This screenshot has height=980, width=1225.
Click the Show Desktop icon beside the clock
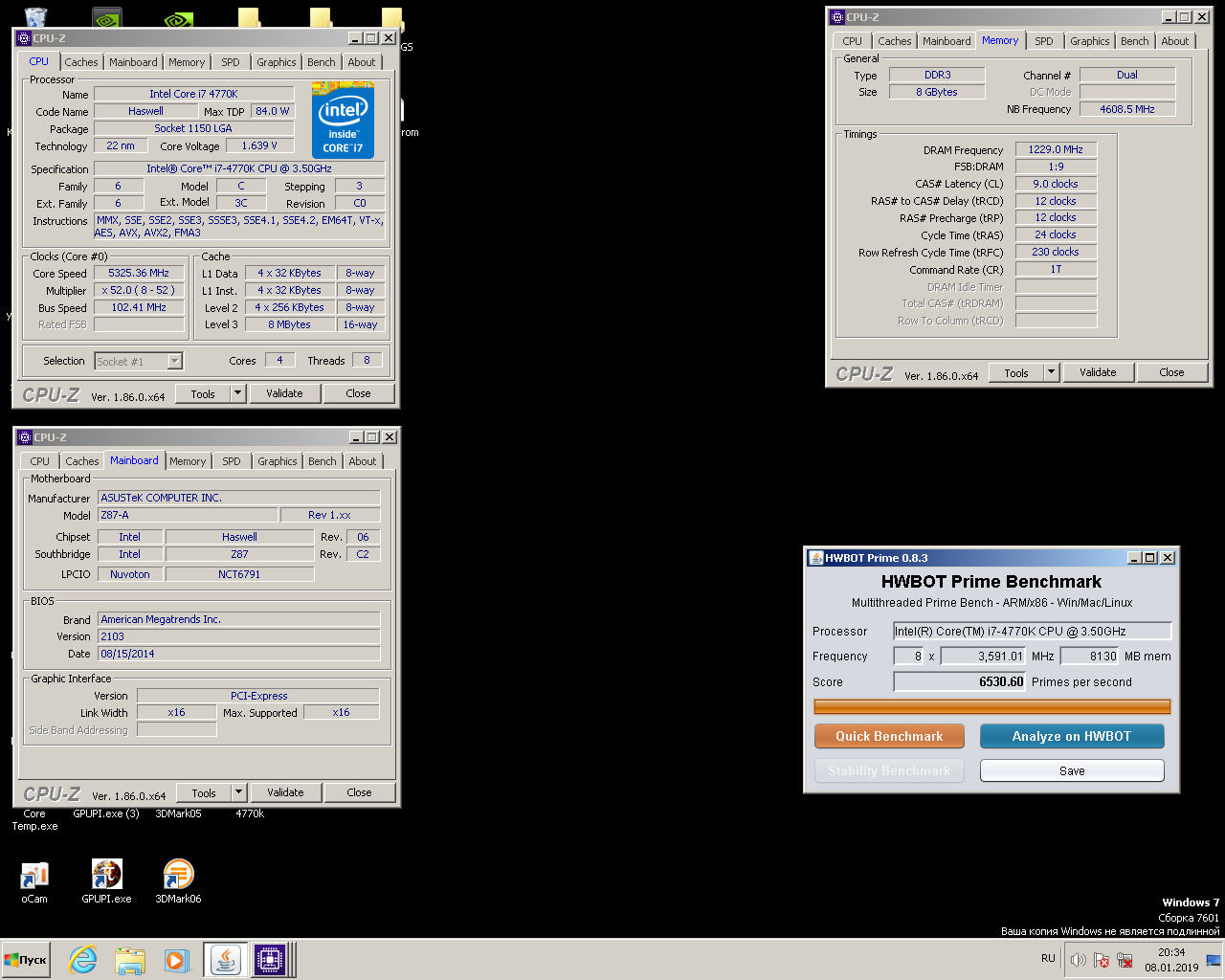point(1214,960)
